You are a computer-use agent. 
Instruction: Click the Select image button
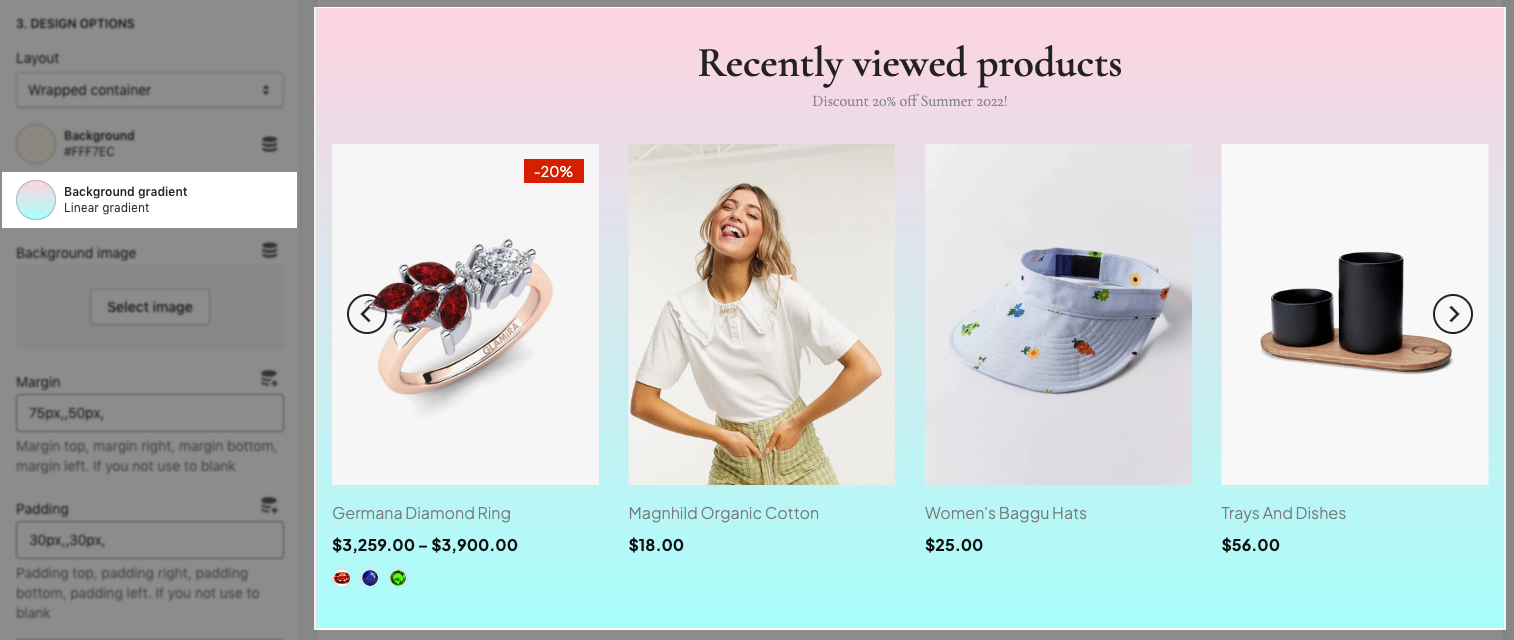[x=150, y=307]
